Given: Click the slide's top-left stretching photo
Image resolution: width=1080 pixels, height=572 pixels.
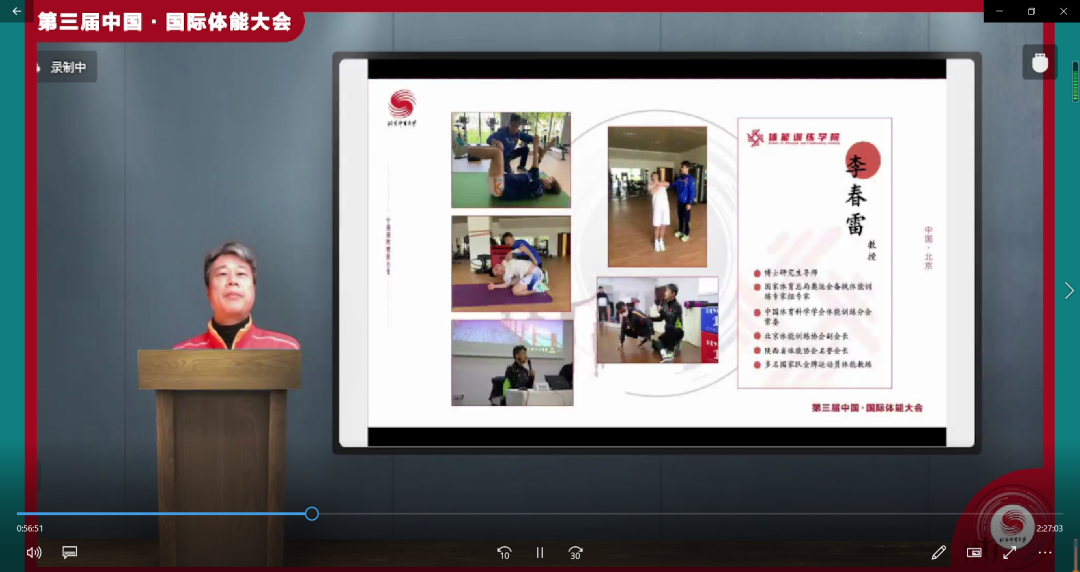Looking at the screenshot, I should [510, 160].
